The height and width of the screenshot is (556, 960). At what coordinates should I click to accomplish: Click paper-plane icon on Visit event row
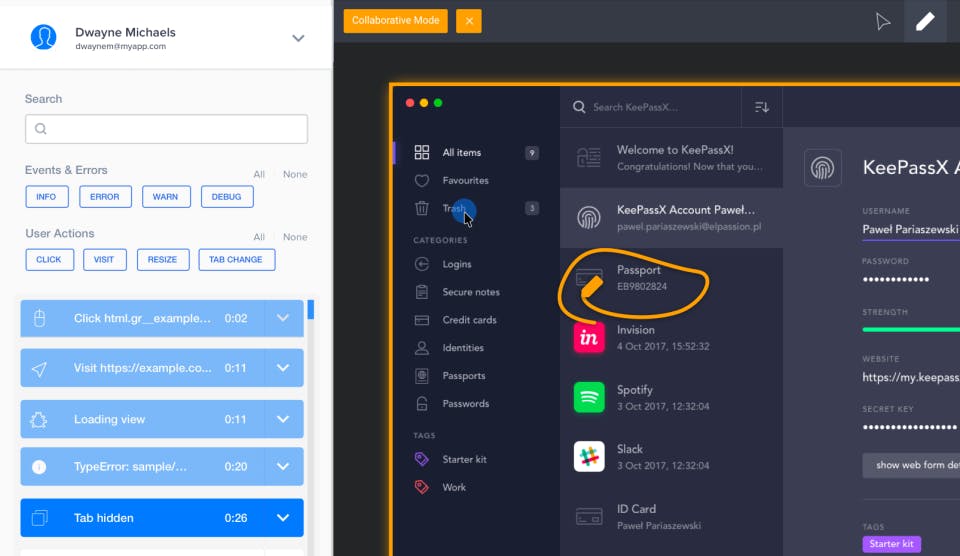click(x=39, y=369)
